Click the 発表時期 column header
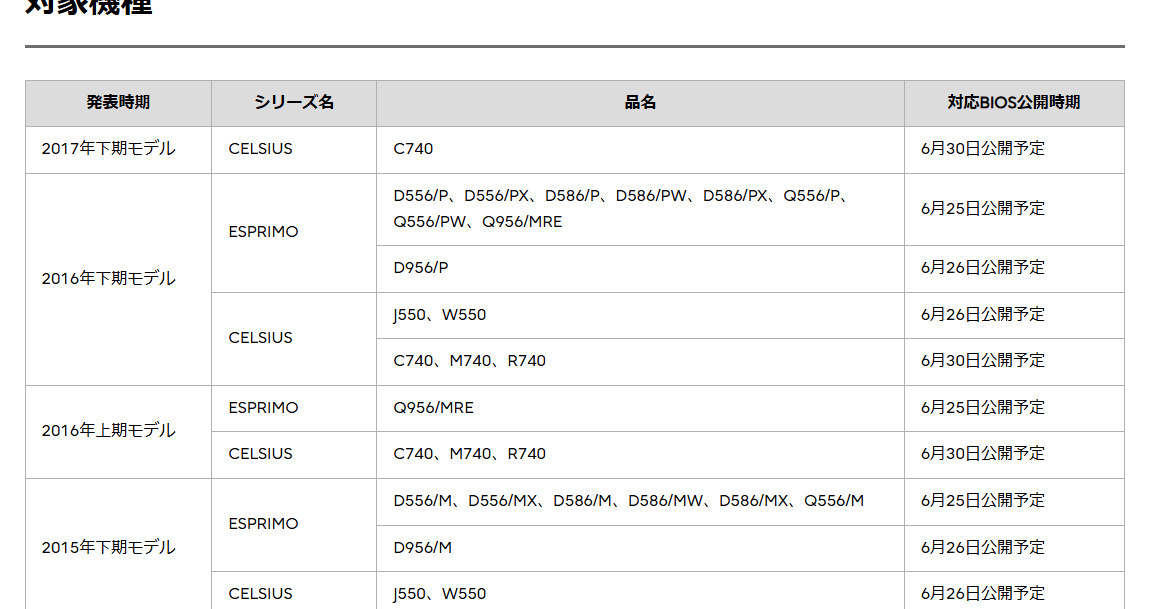This screenshot has height=609, width=1163. click(119, 103)
